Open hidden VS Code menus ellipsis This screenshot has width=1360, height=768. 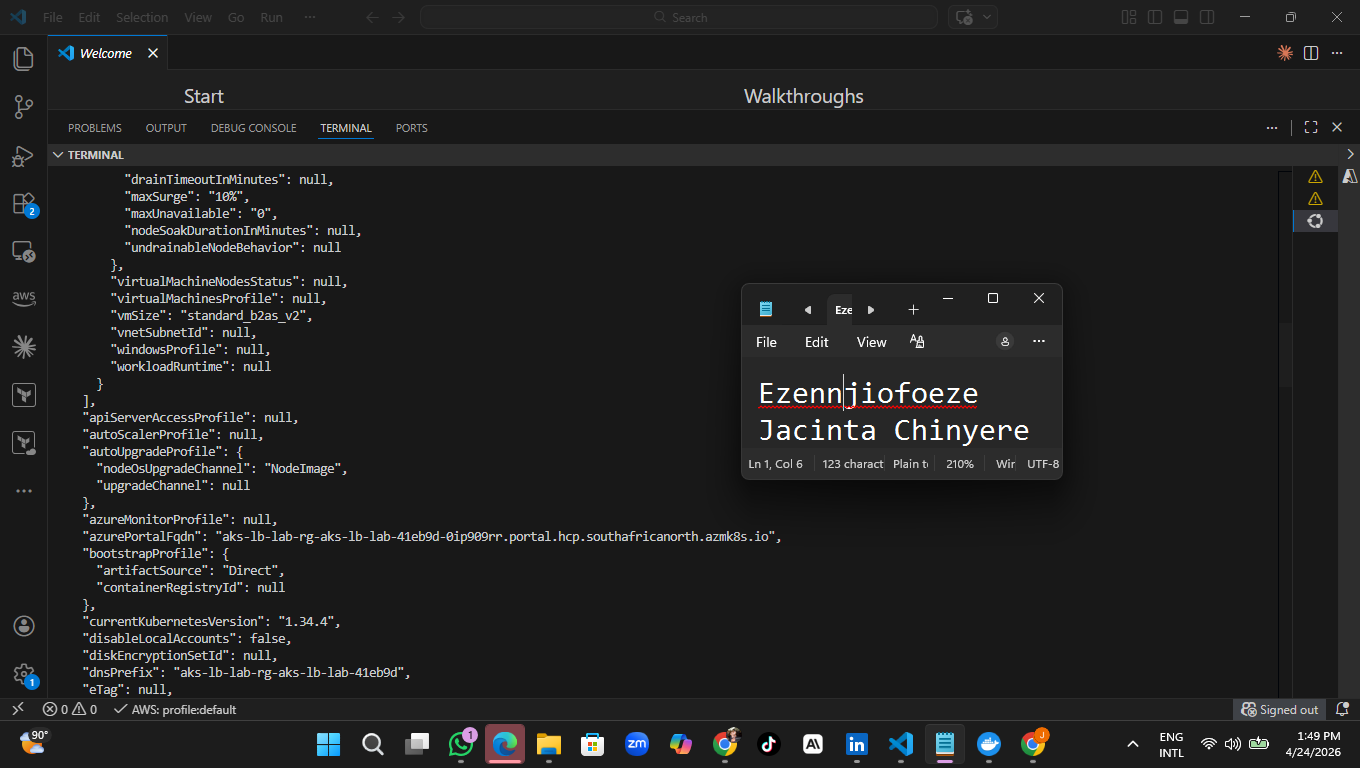click(310, 17)
